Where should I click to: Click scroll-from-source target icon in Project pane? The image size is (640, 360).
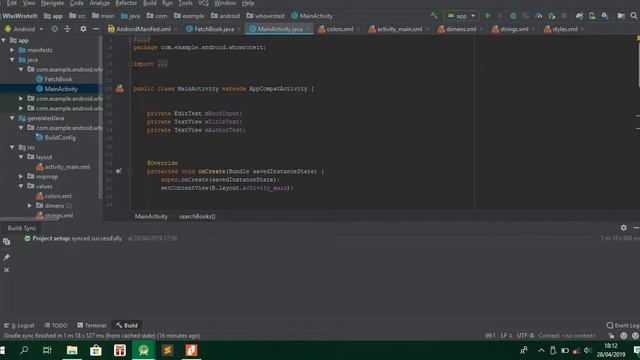coord(54,29)
